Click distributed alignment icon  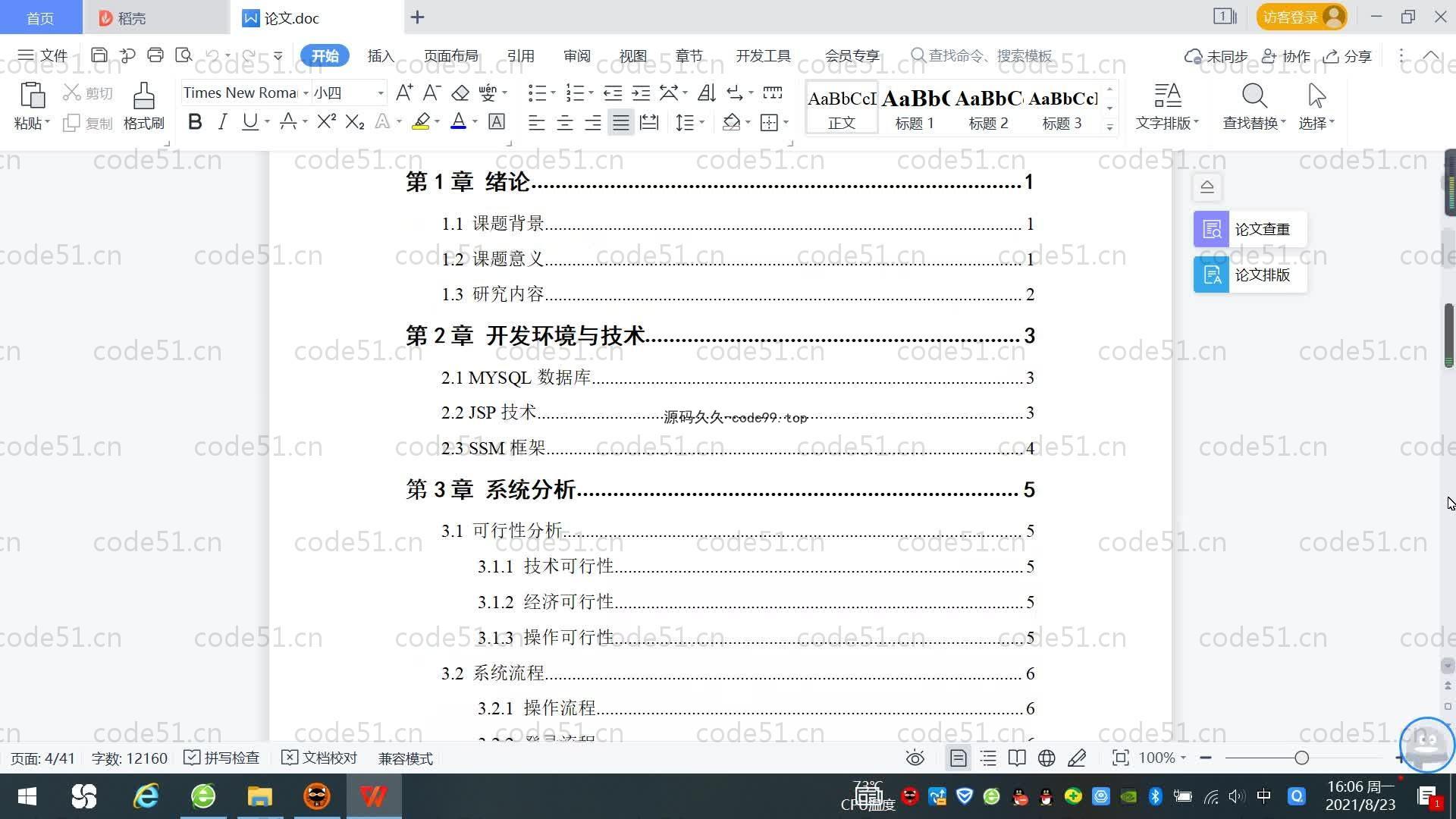(x=649, y=122)
